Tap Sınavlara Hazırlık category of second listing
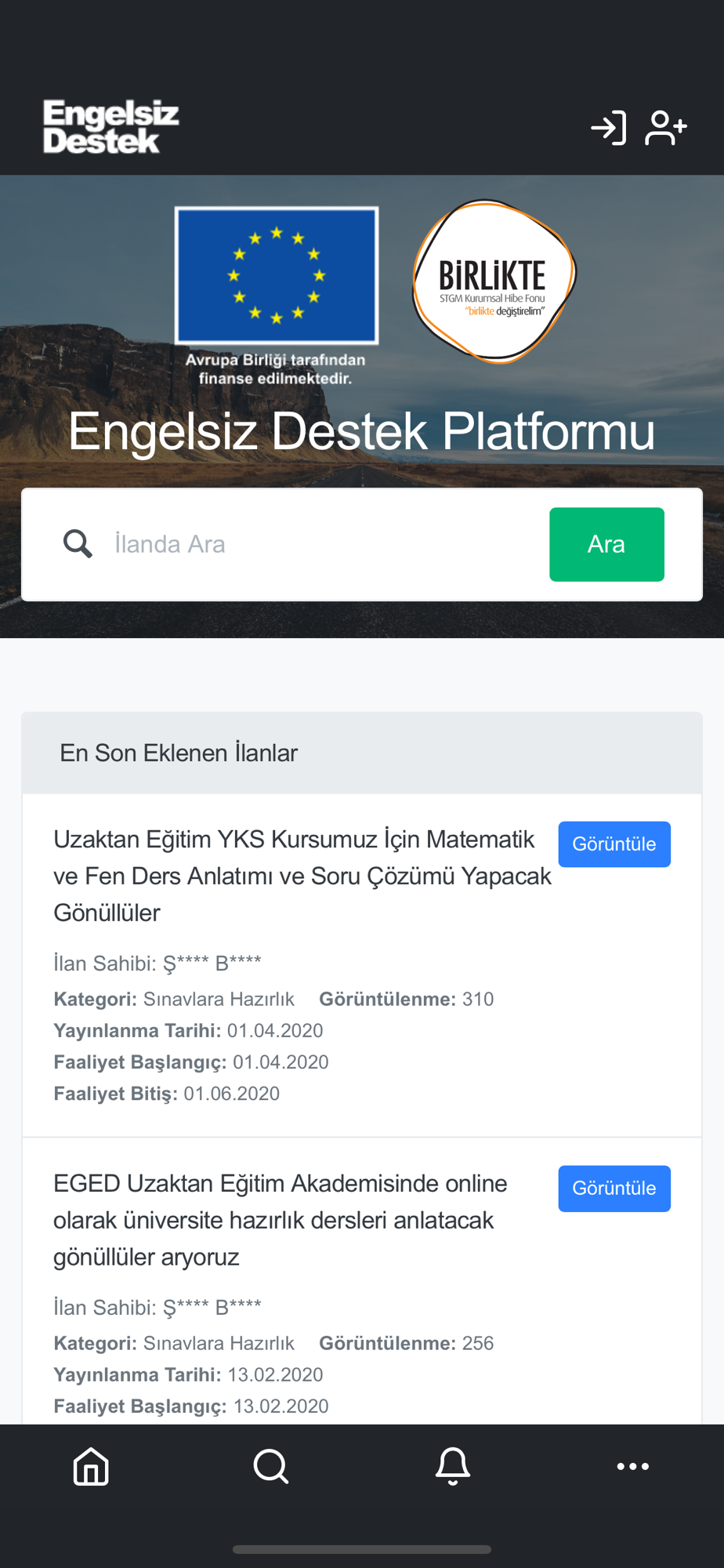The height and width of the screenshot is (1568, 724). coord(219,1343)
